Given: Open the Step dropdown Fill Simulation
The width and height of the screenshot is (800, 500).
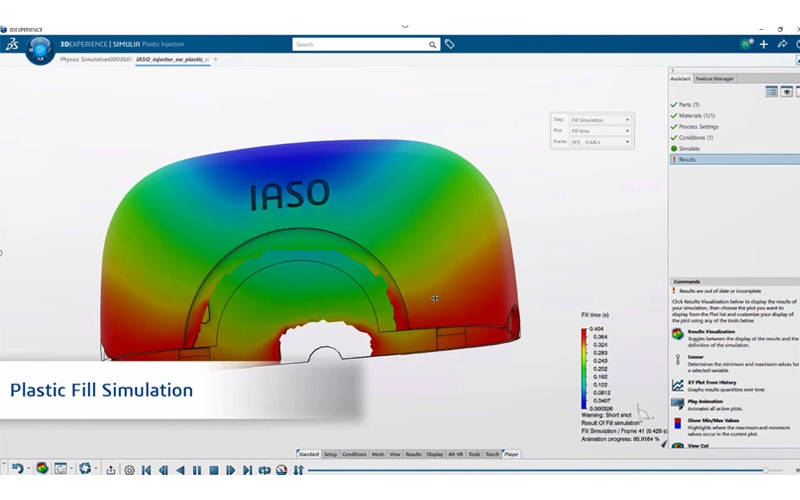Looking at the screenshot, I should click(600, 120).
